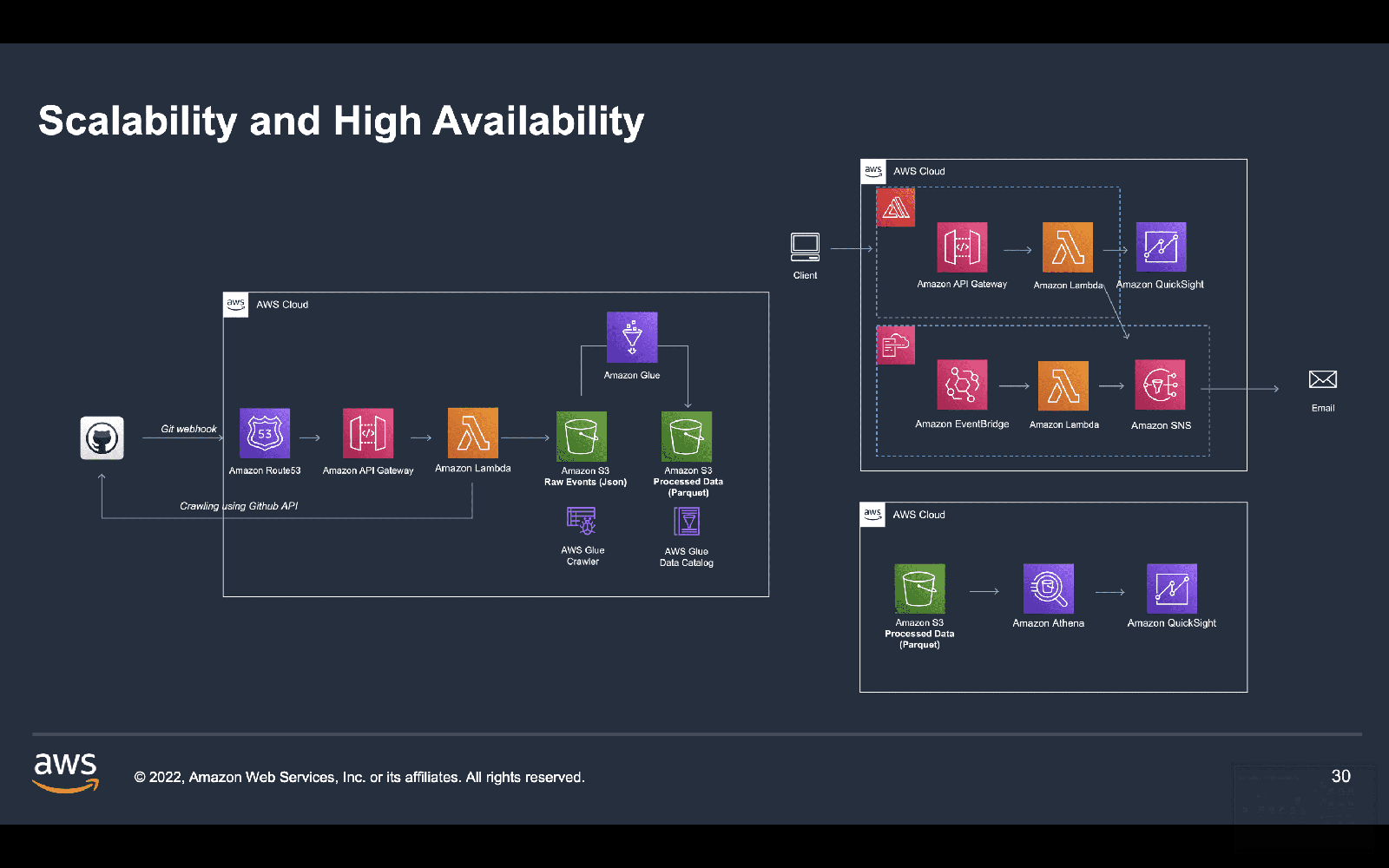Select the S3 Raw Events bucket icon
This screenshot has width=1389, height=868.
[x=582, y=437]
